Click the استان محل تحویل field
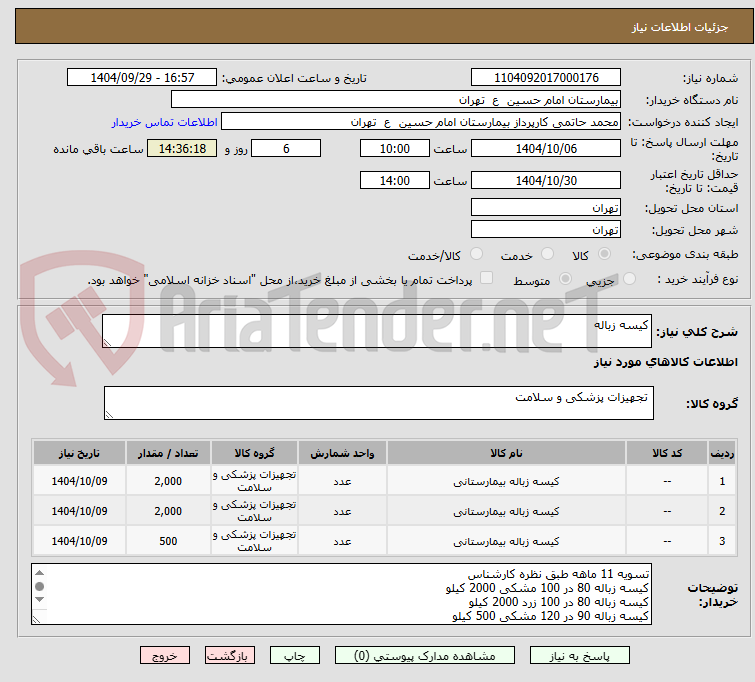The height and width of the screenshot is (682, 755). click(546, 208)
